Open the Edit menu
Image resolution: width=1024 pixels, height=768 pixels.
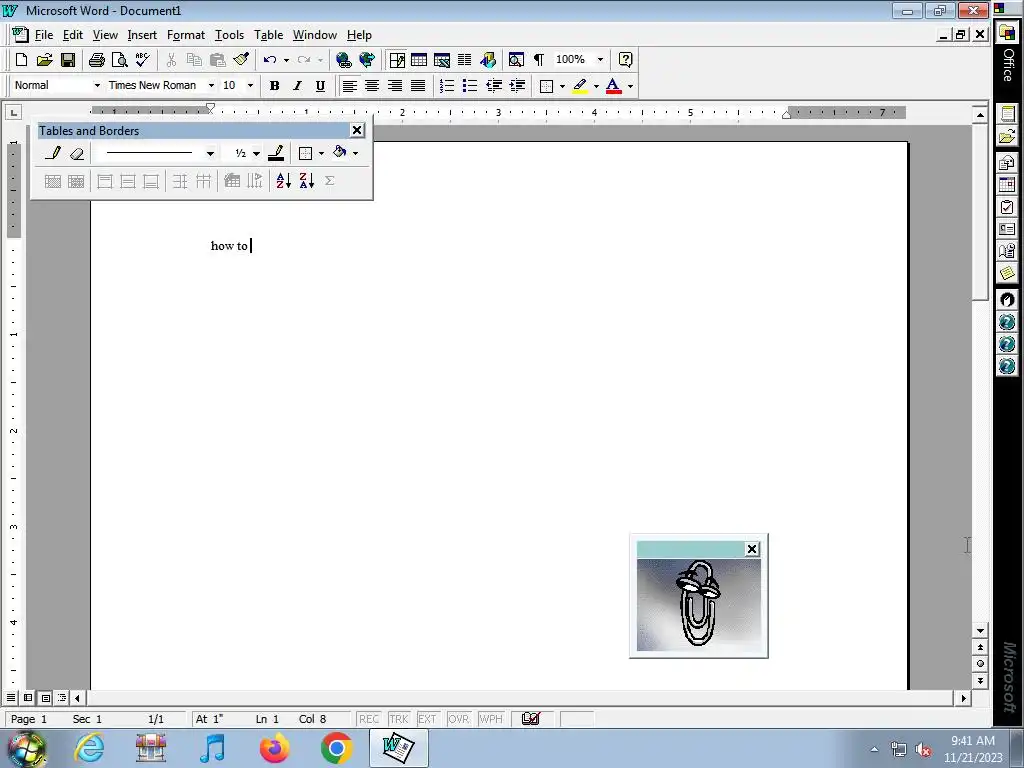coord(72,35)
